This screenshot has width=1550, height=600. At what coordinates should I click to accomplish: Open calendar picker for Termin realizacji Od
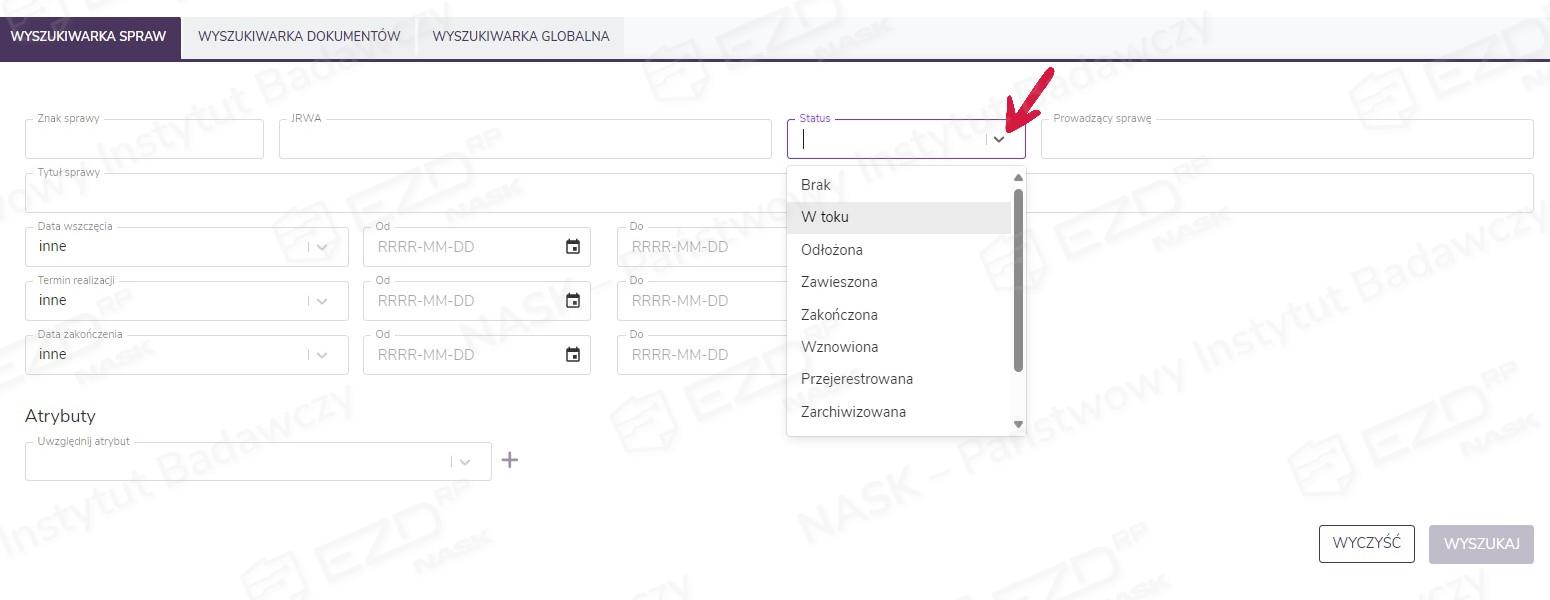click(x=573, y=301)
